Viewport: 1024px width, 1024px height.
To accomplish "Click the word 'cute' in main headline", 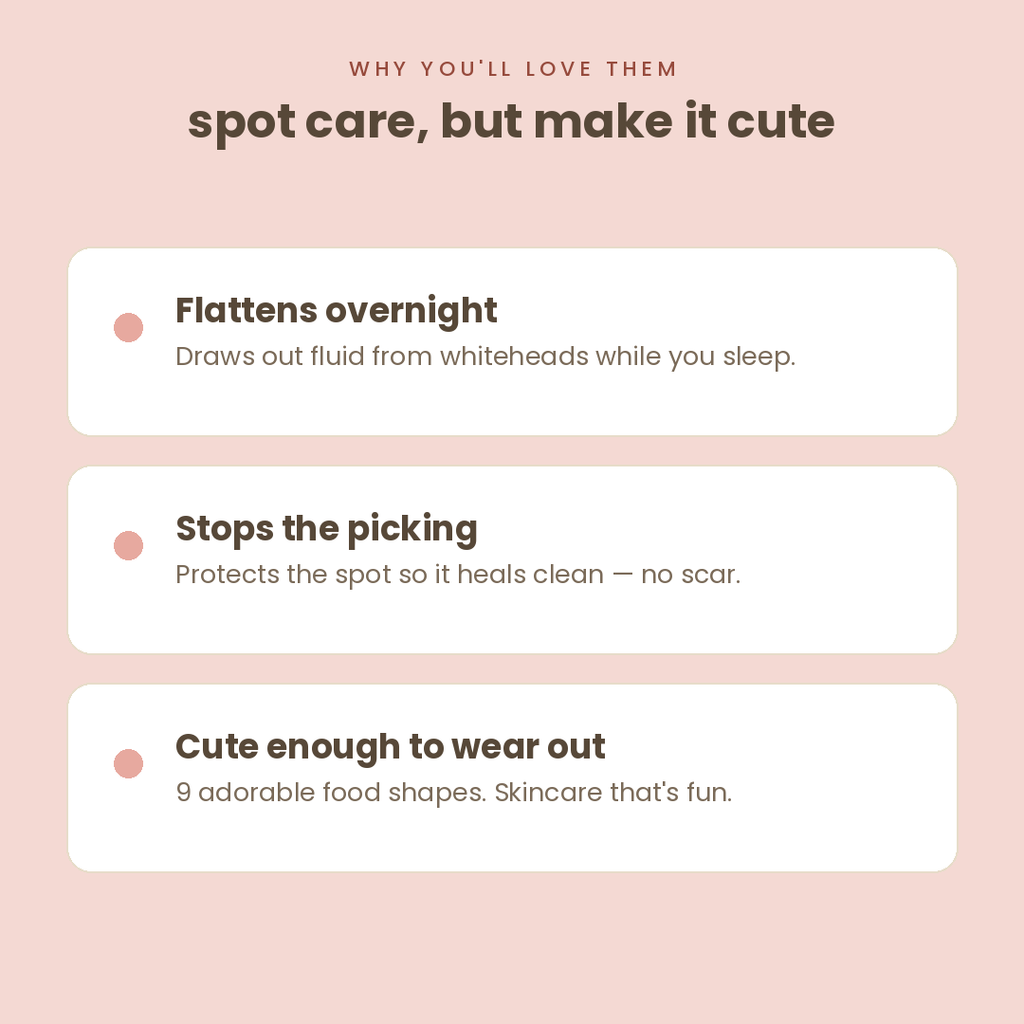I will (x=780, y=122).
